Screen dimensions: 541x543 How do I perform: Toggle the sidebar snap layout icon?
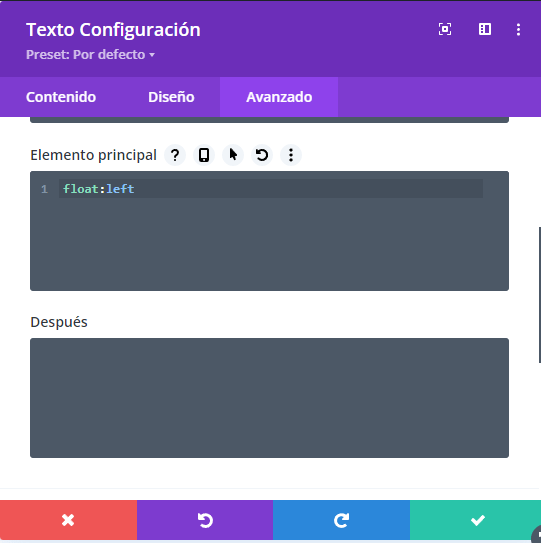[485, 29]
